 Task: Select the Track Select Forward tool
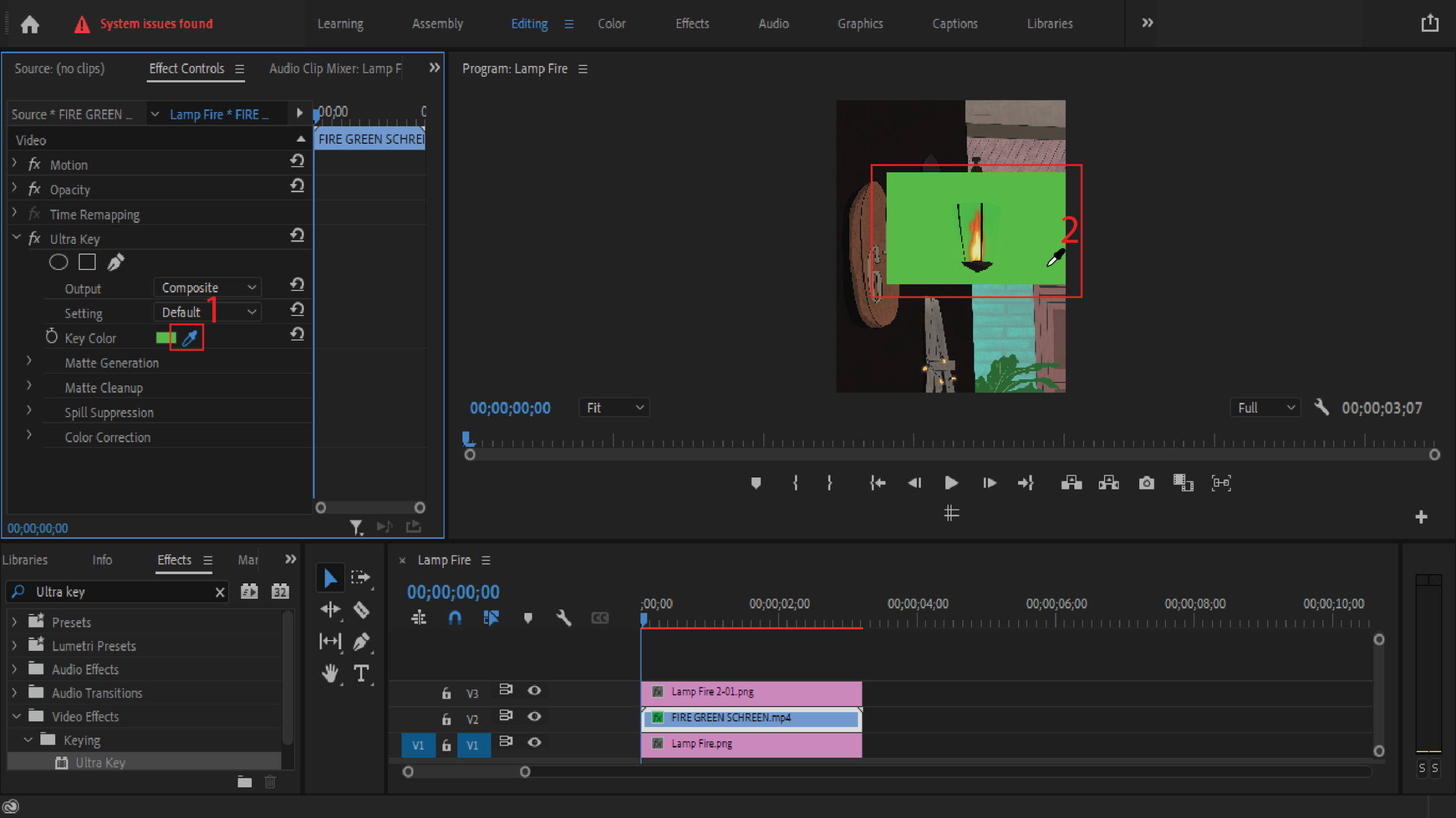tap(361, 578)
